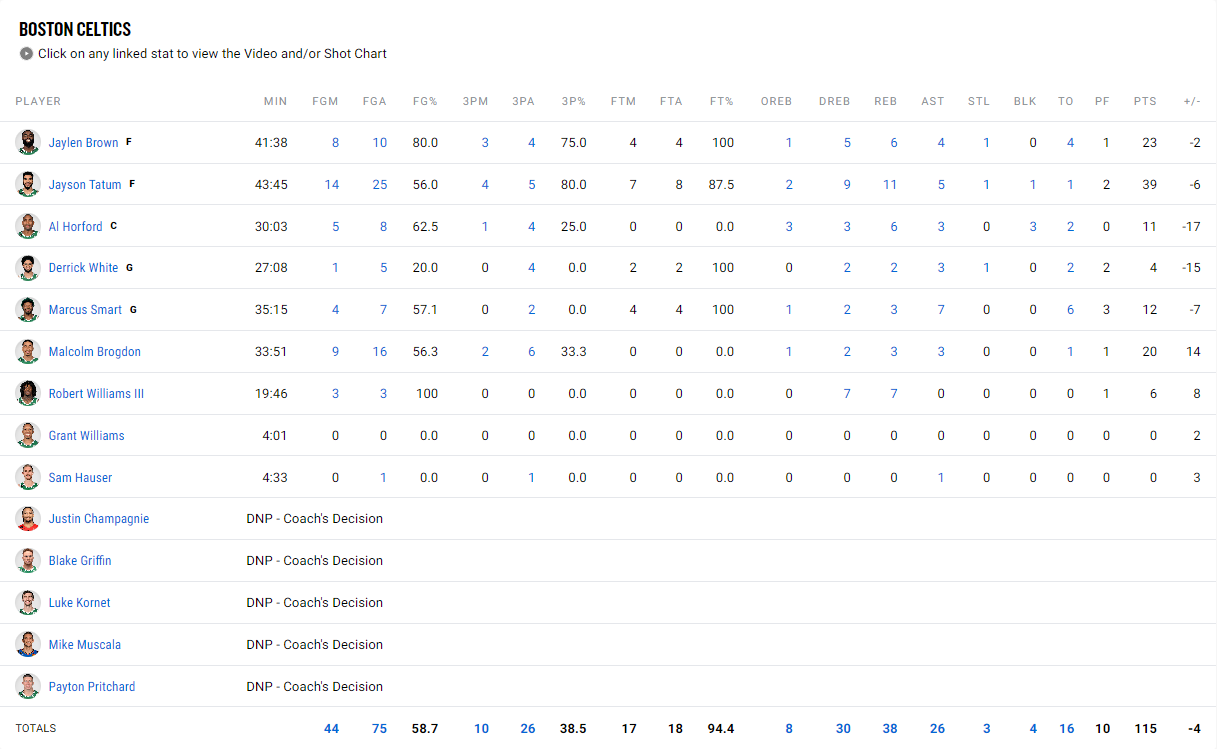
Task: Open Mike Muscala player link
Action: [x=85, y=645]
